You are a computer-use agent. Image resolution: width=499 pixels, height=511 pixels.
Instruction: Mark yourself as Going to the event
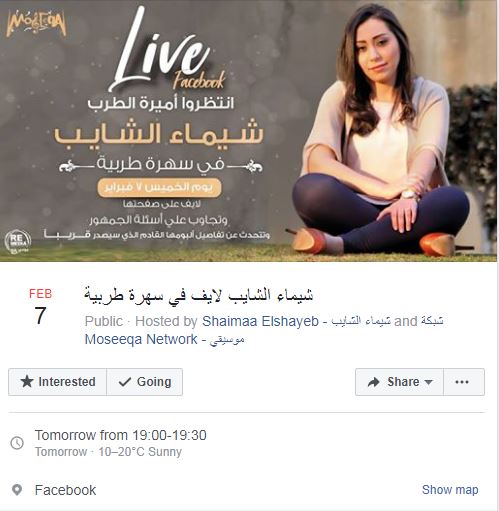coord(144,382)
